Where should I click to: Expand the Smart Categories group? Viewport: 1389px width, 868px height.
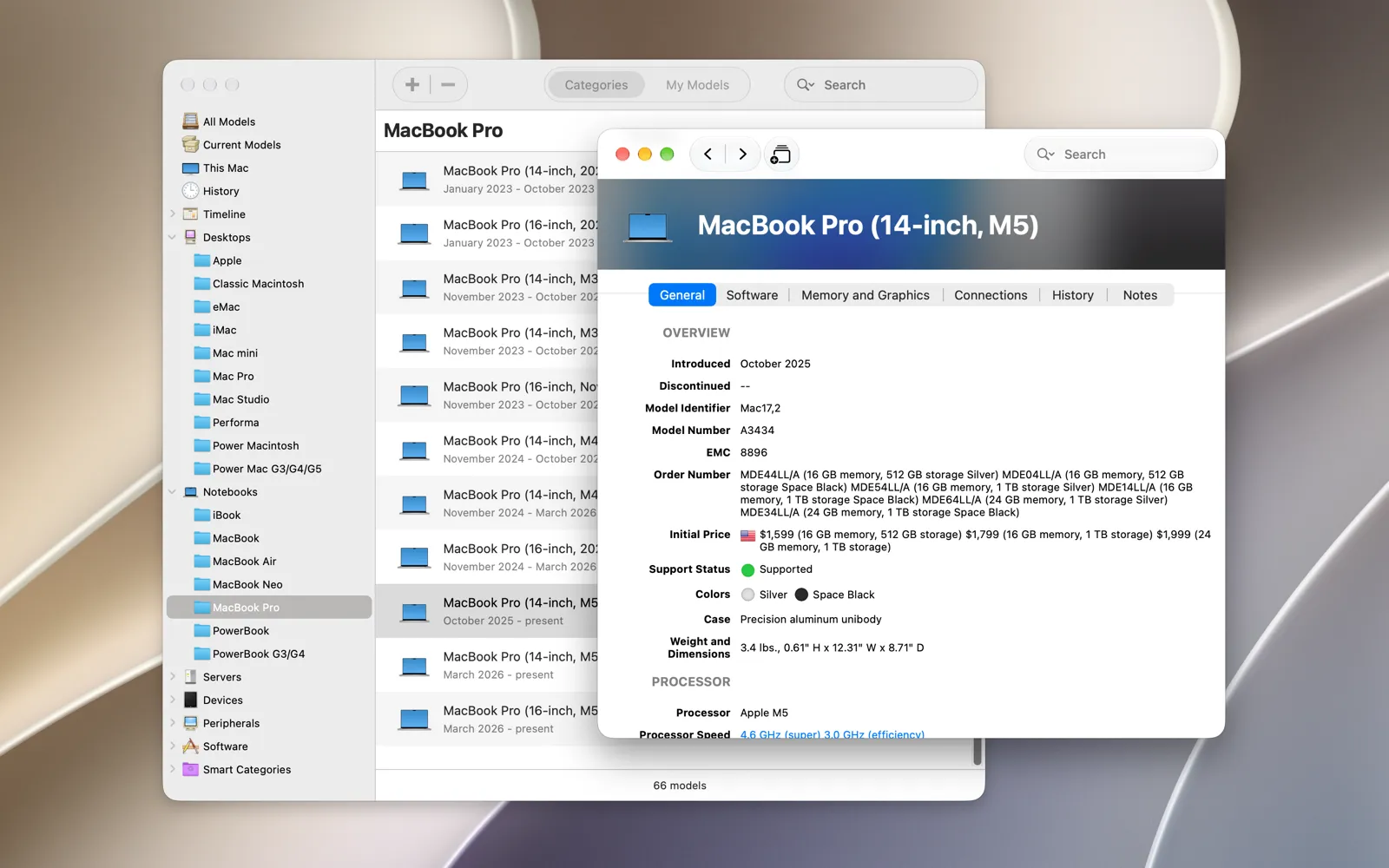(172, 769)
